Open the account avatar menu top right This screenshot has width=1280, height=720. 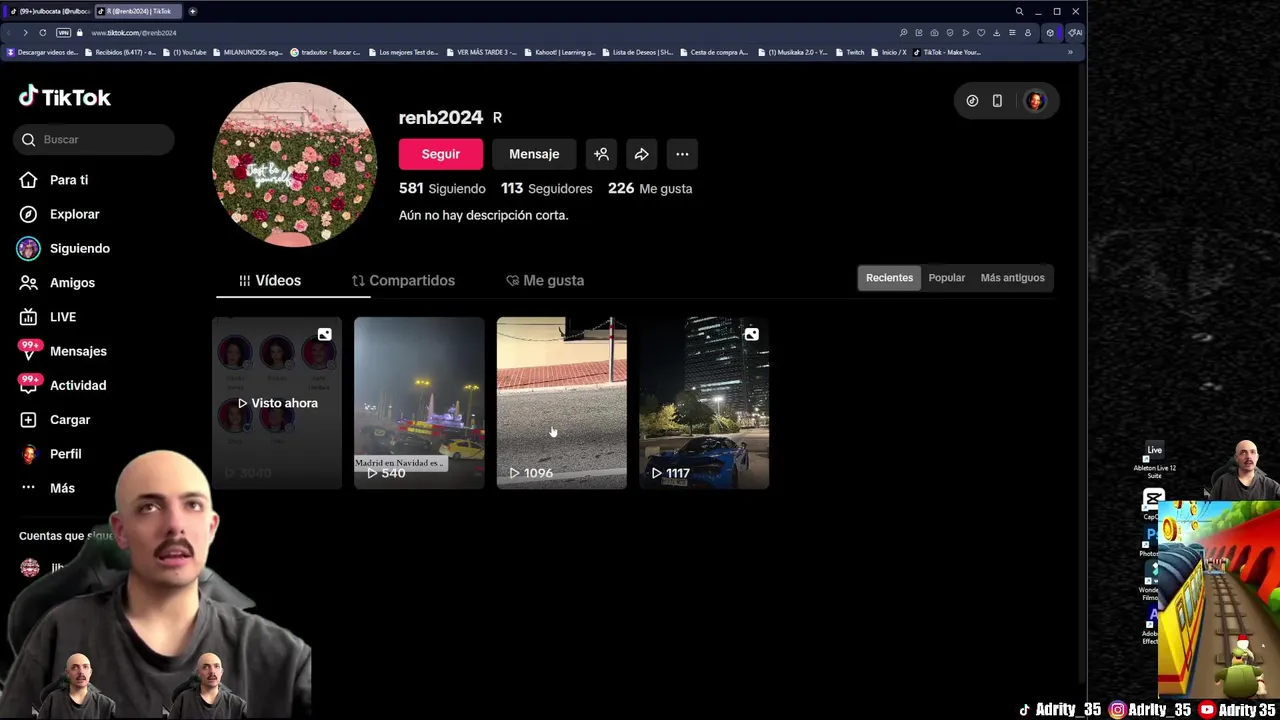[1035, 101]
